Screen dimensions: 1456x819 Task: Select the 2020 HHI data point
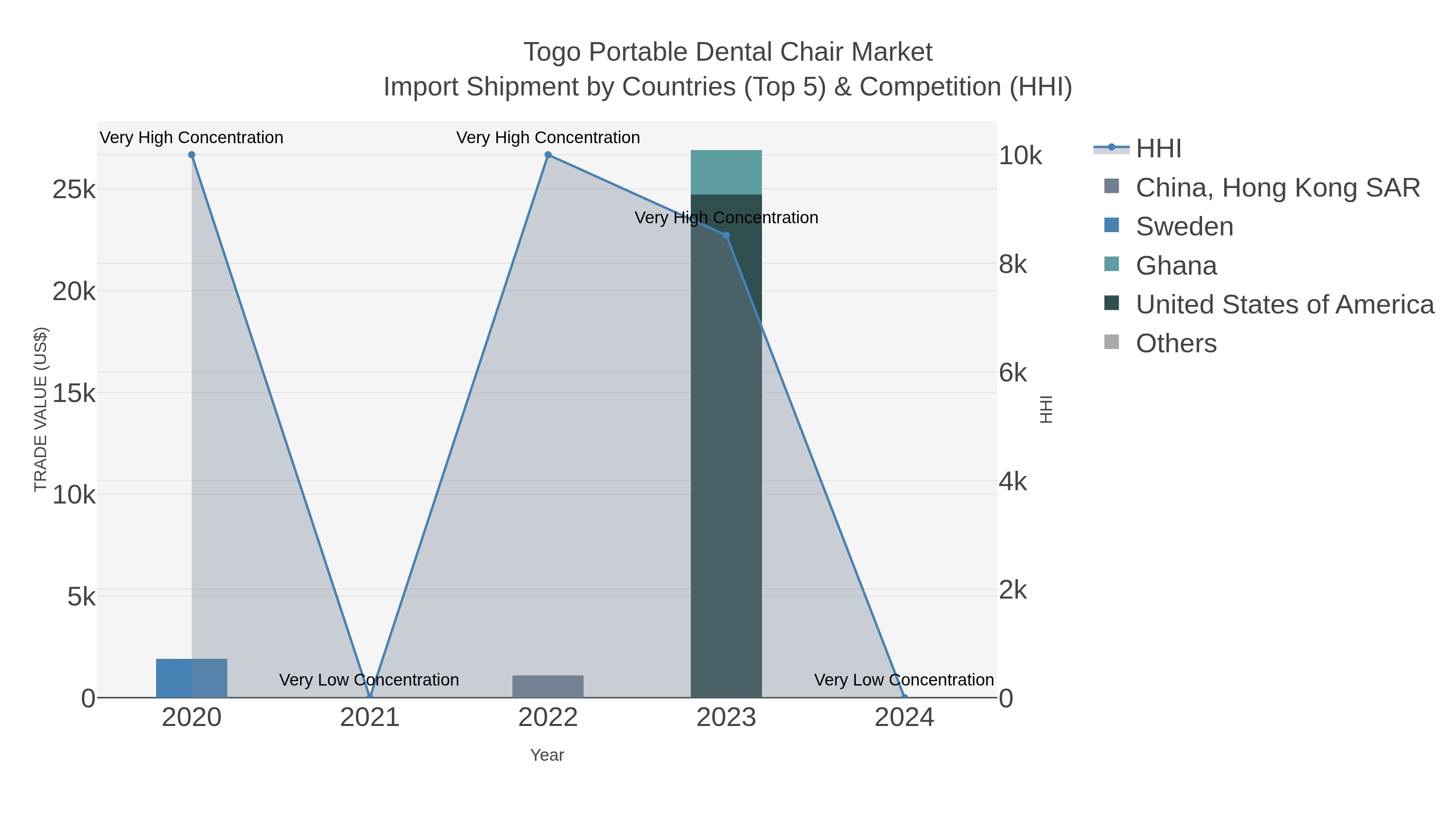pyautogui.click(x=192, y=155)
